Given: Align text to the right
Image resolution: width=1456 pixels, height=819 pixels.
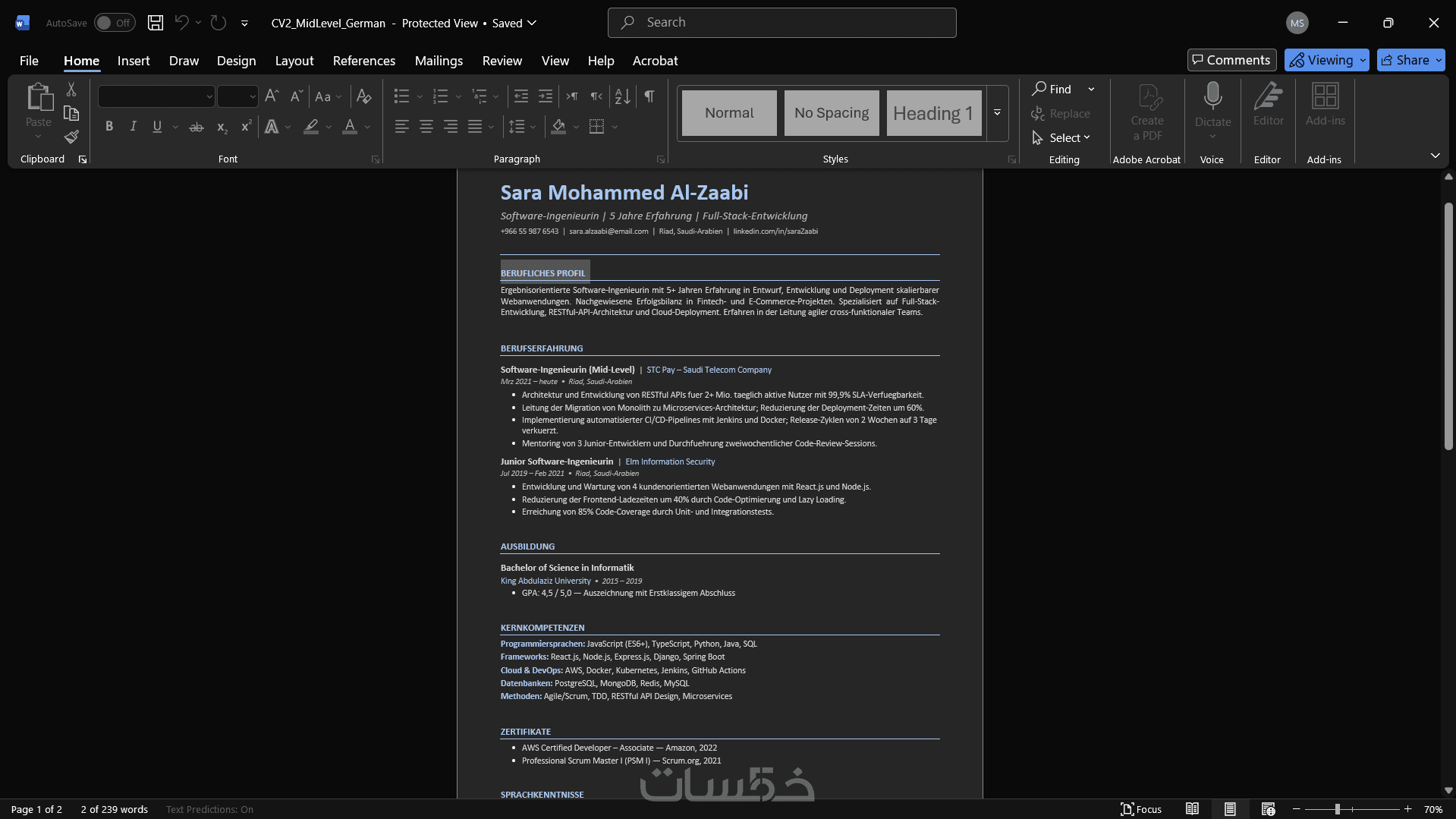Looking at the screenshot, I should [x=451, y=127].
